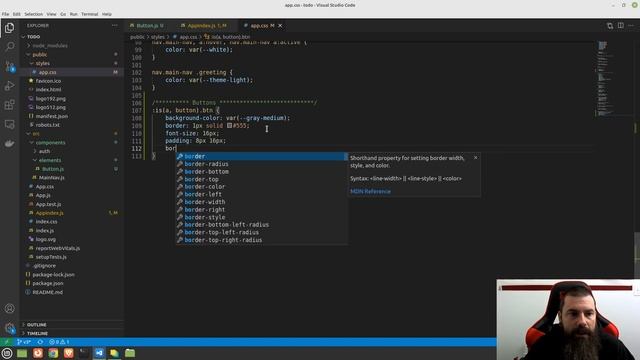
Task: Open the errors and warnings status item
Action: pyautogui.click(x=59, y=342)
